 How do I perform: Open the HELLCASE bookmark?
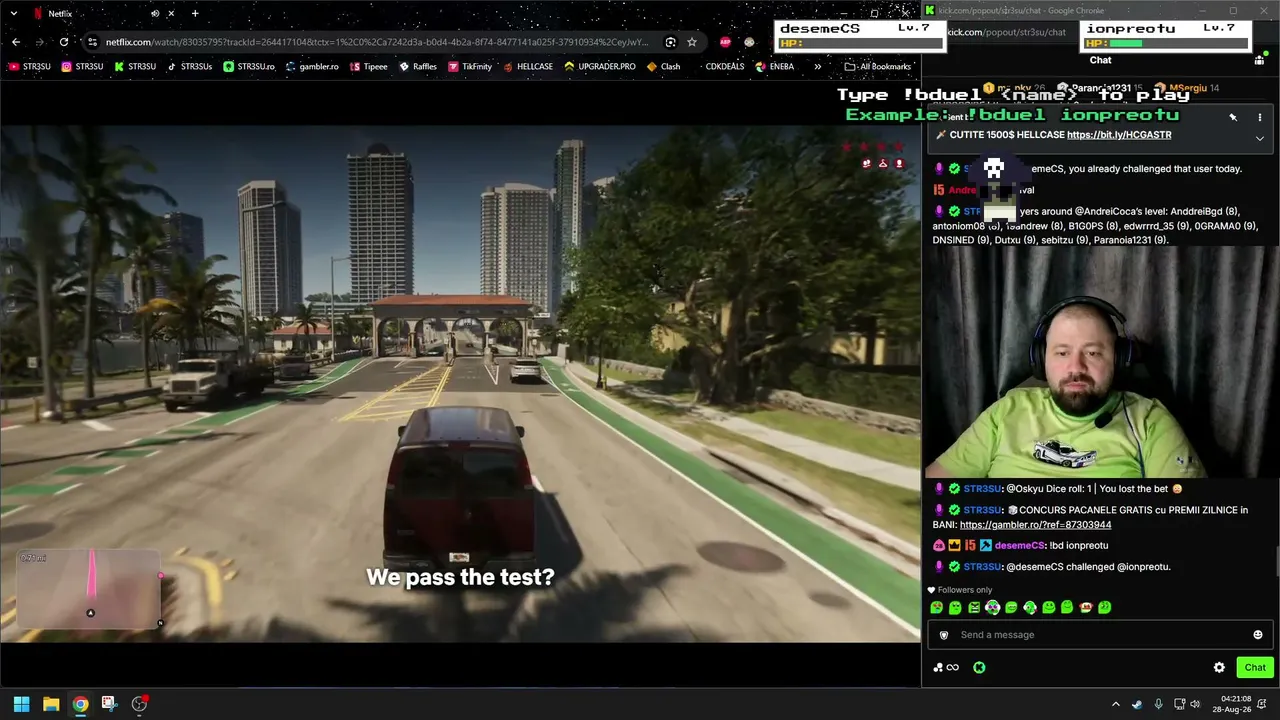click(x=528, y=67)
